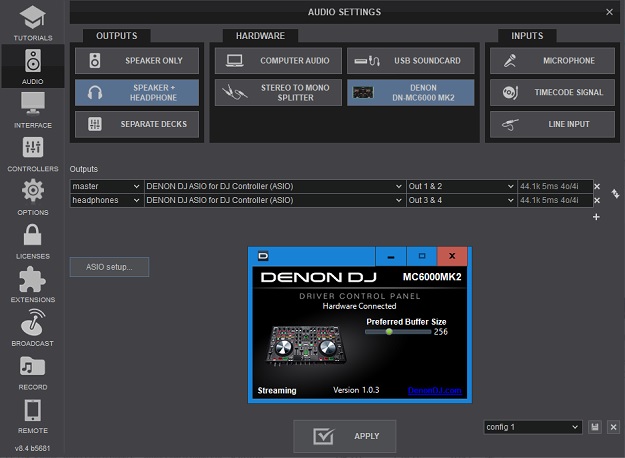625x458 pixels.
Task: Open the Remote settings
Action: (x=33, y=416)
